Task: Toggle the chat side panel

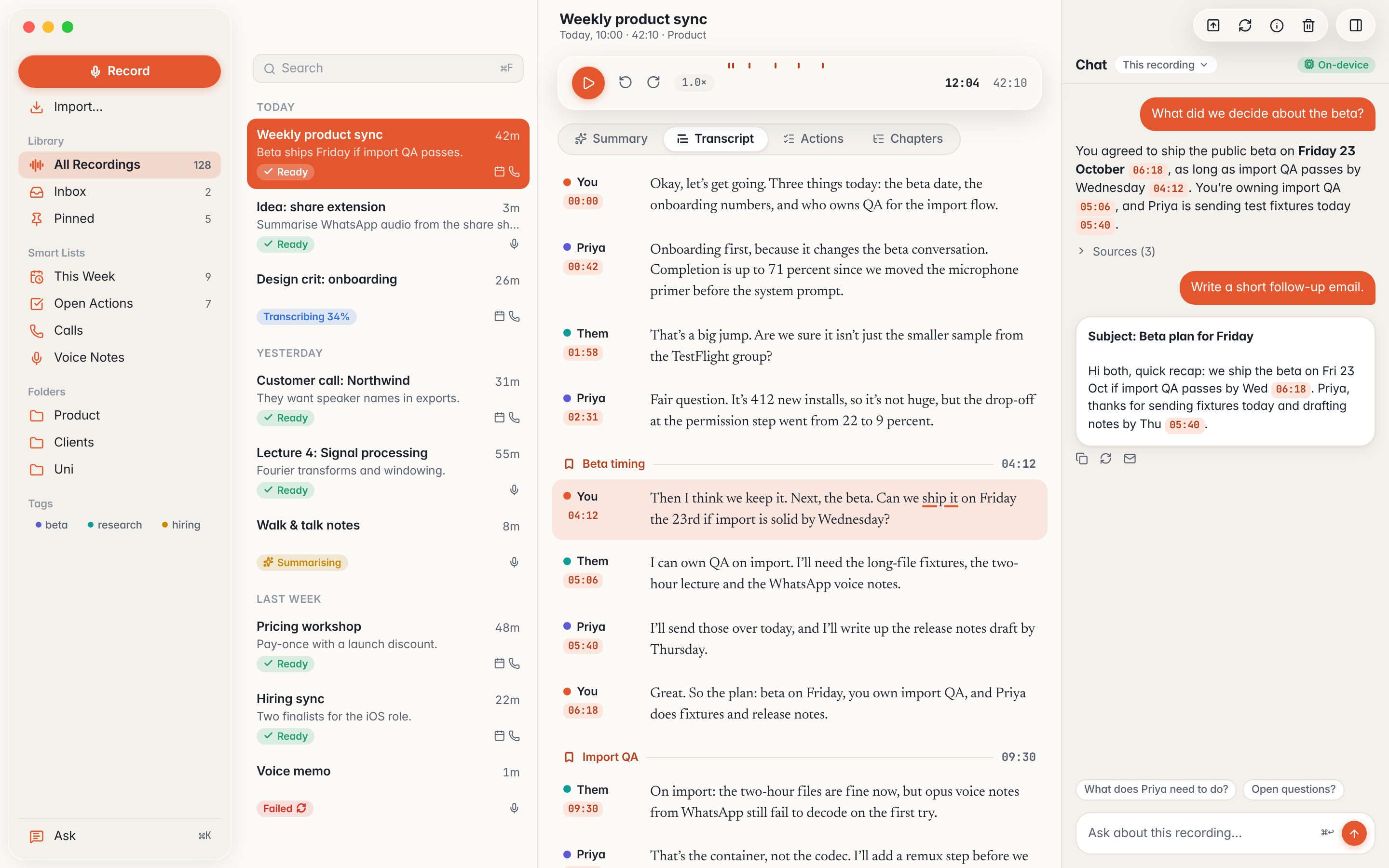Action: click(x=1356, y=26)
